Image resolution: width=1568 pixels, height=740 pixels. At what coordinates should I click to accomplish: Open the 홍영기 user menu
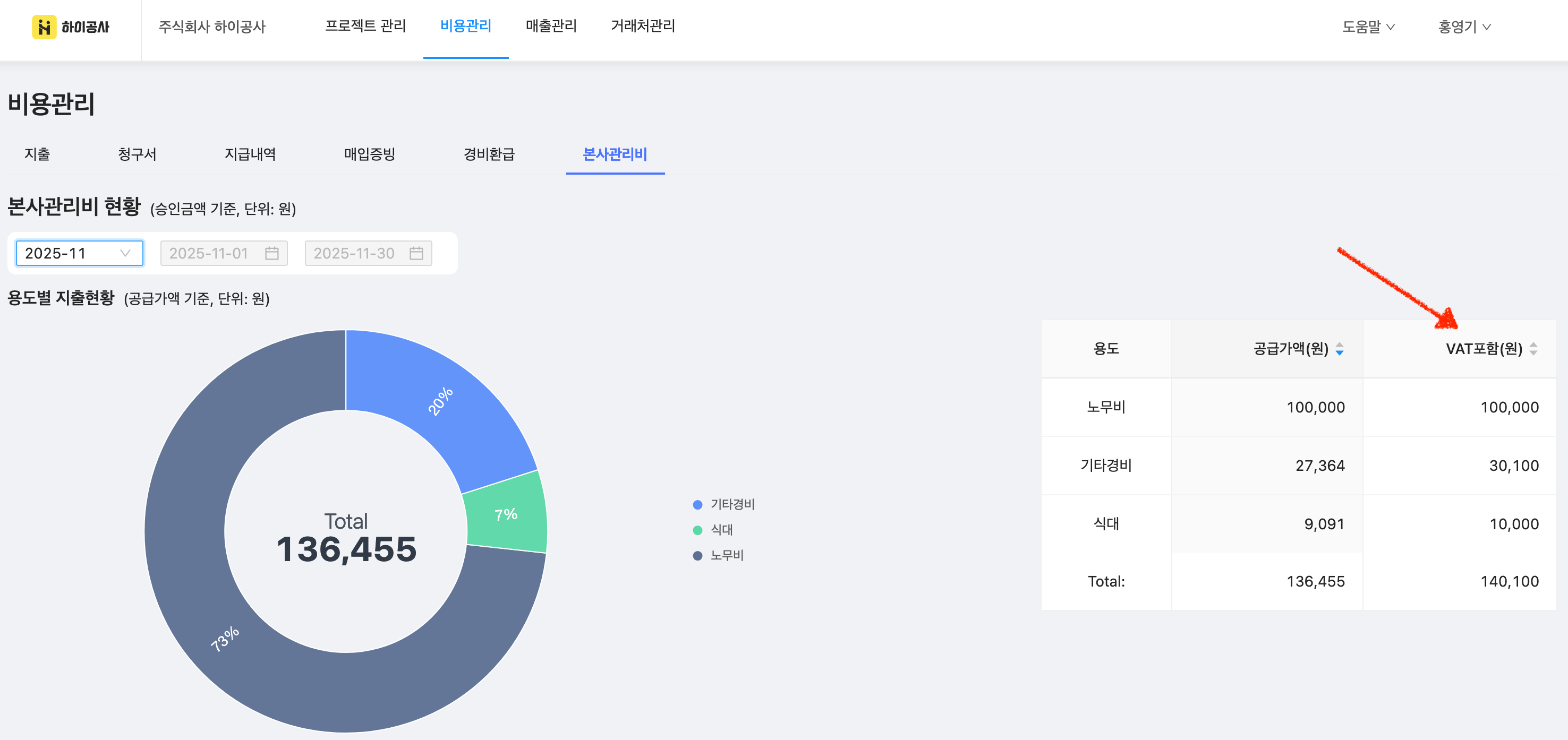pos(1463,27)
